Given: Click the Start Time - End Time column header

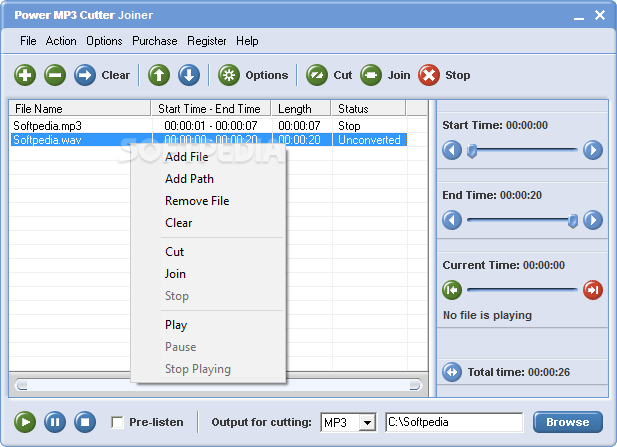Looking at the screenshot, I should tap(211, 108).
